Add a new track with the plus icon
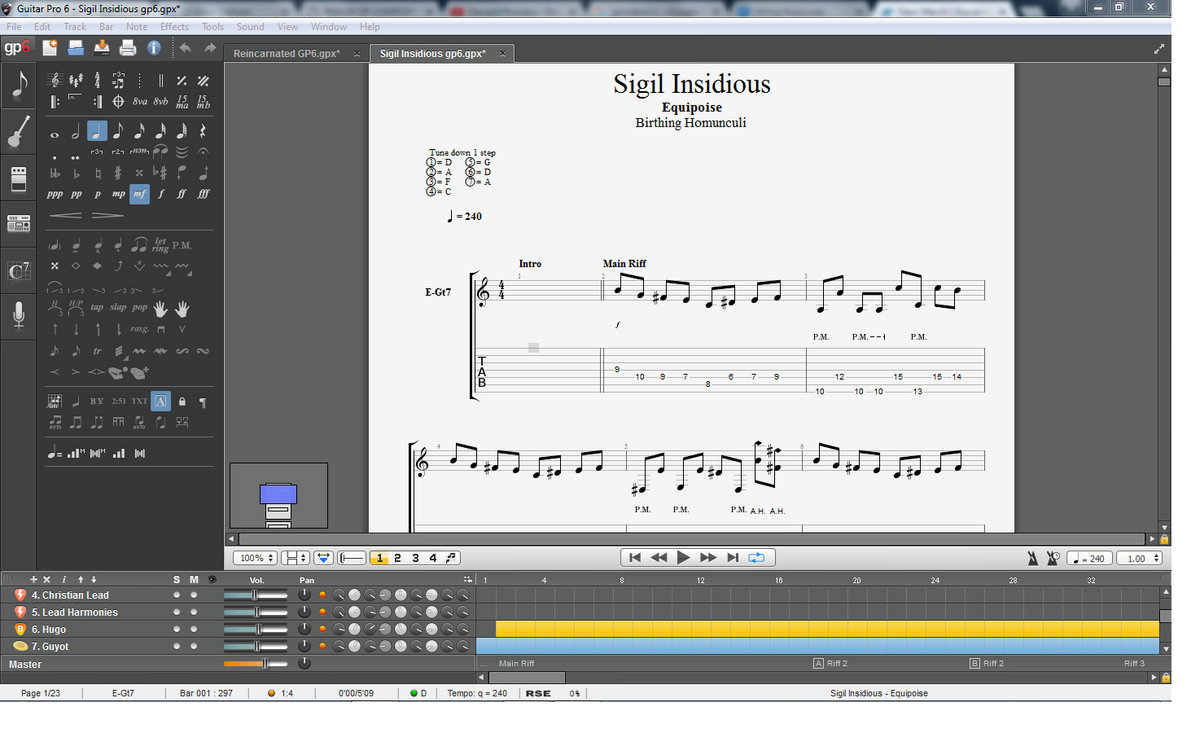Screen dimensions: 1200x733 tap(33, 579)
